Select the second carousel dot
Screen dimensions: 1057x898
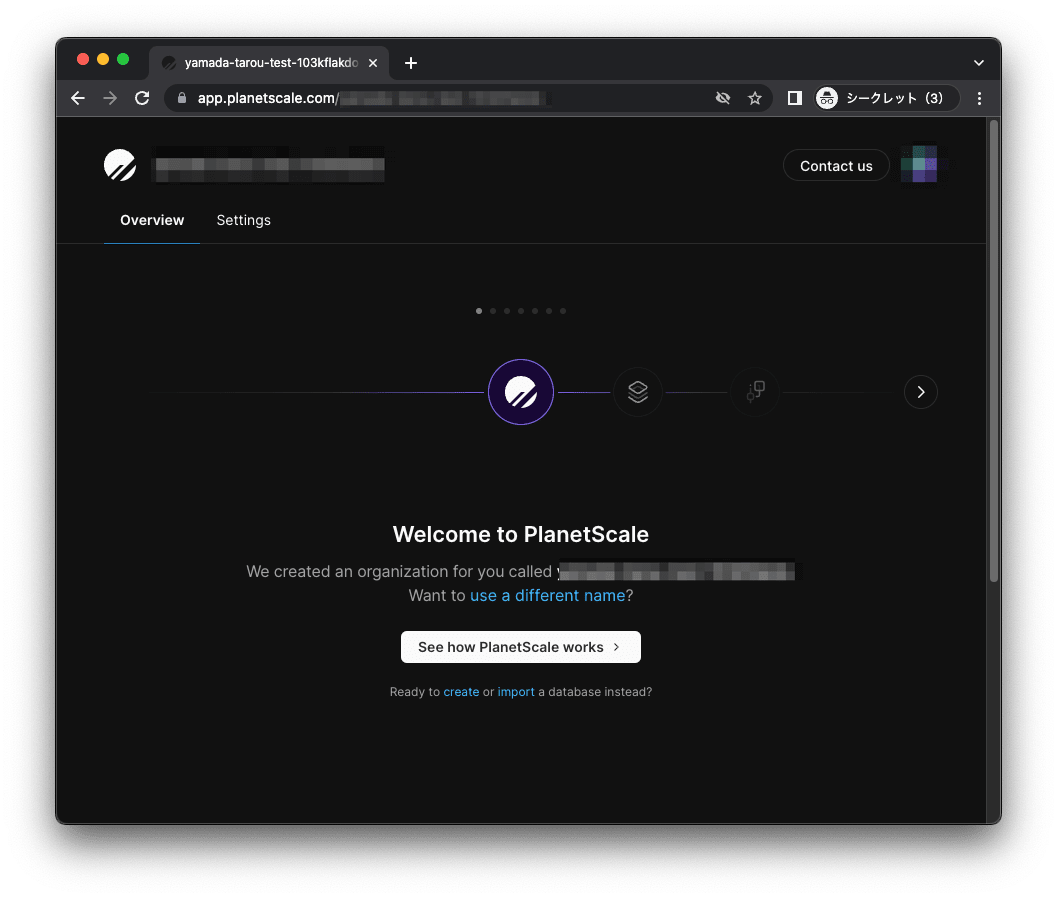[x=493, y=311]
